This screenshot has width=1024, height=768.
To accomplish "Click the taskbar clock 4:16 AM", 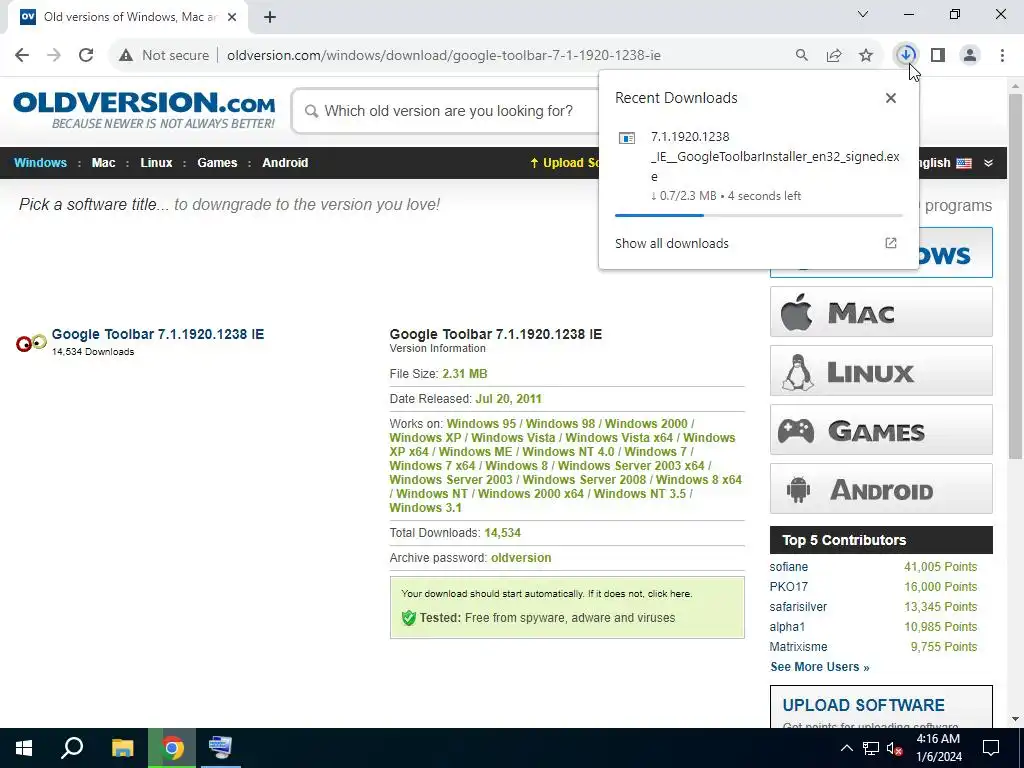I will point(938,739).
